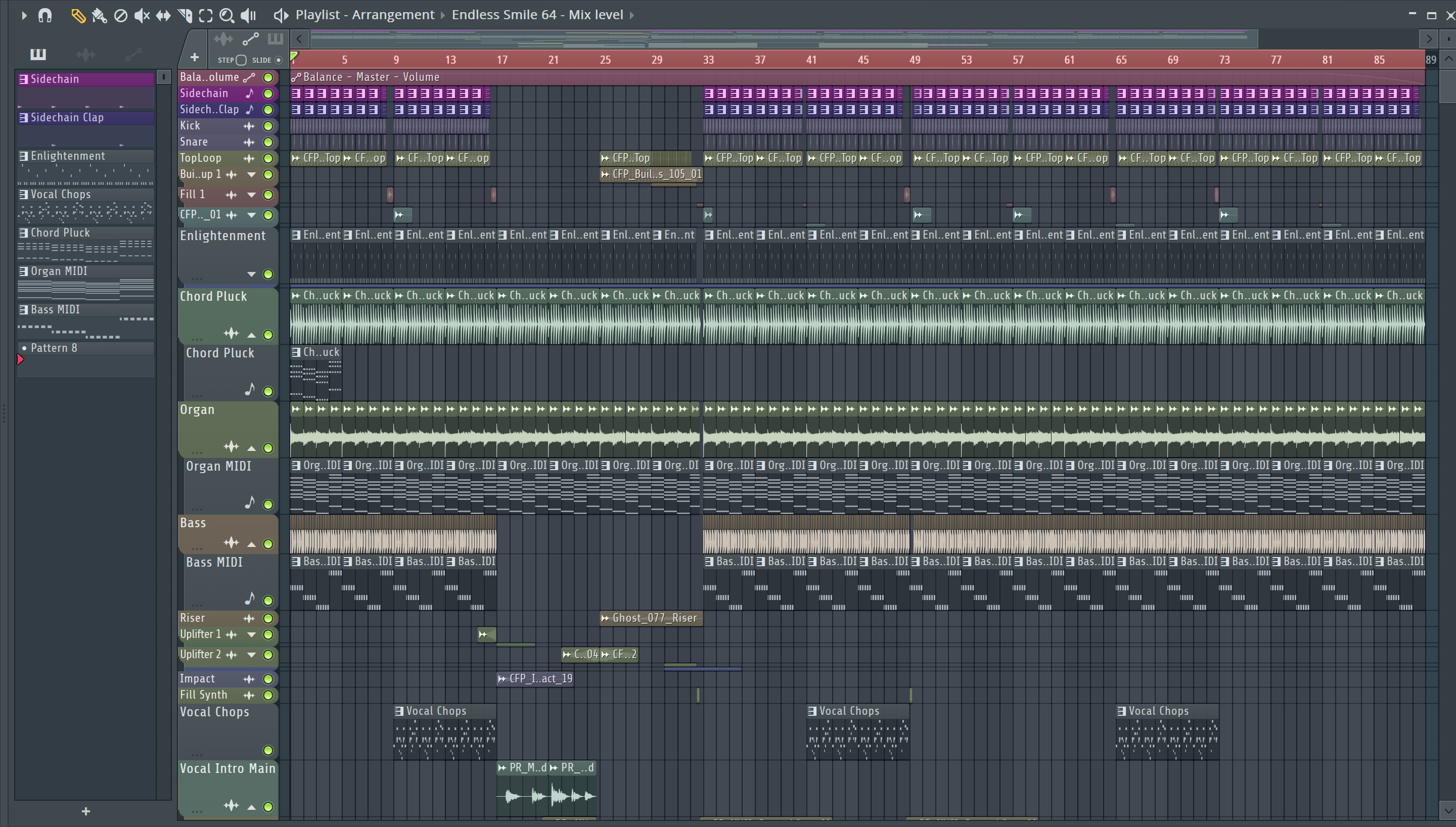
Task: Click the piano pattern icon above SLIDE
Action: (x=276, y=38)
